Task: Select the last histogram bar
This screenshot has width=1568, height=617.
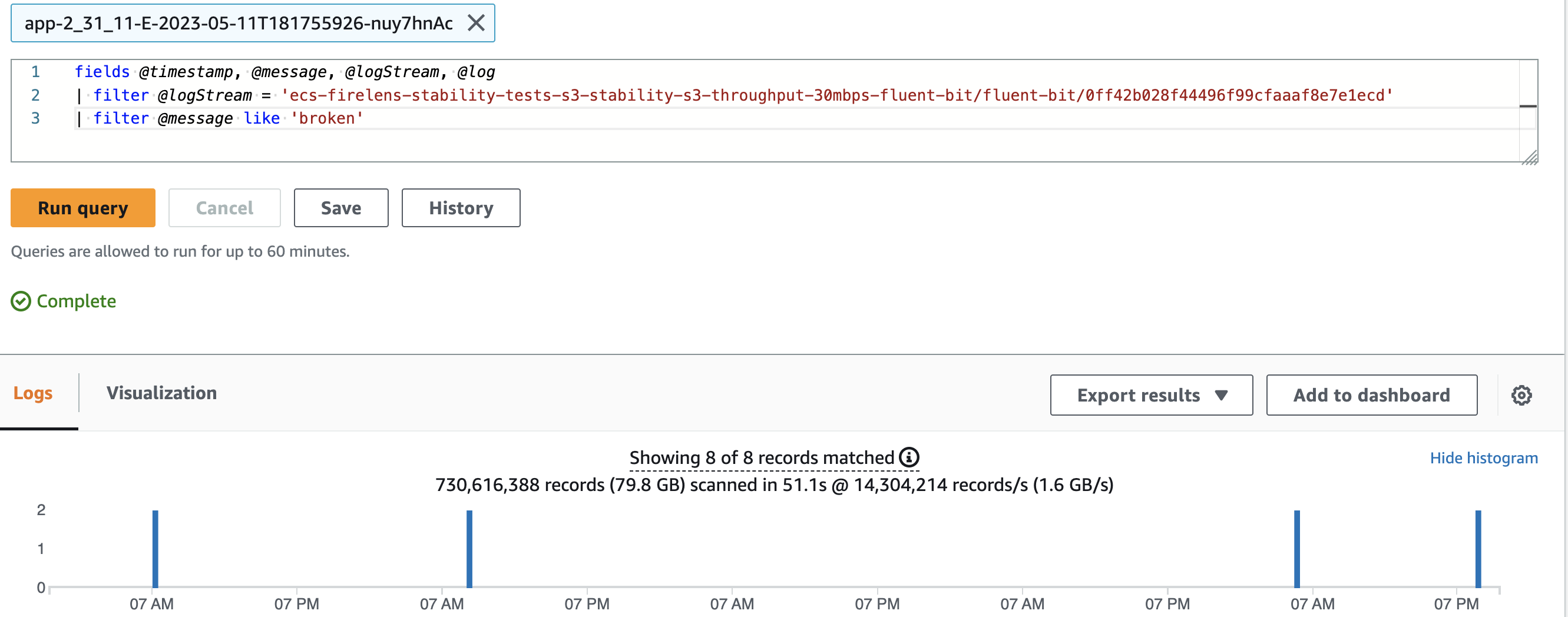Action: [x=1478, y=548]
